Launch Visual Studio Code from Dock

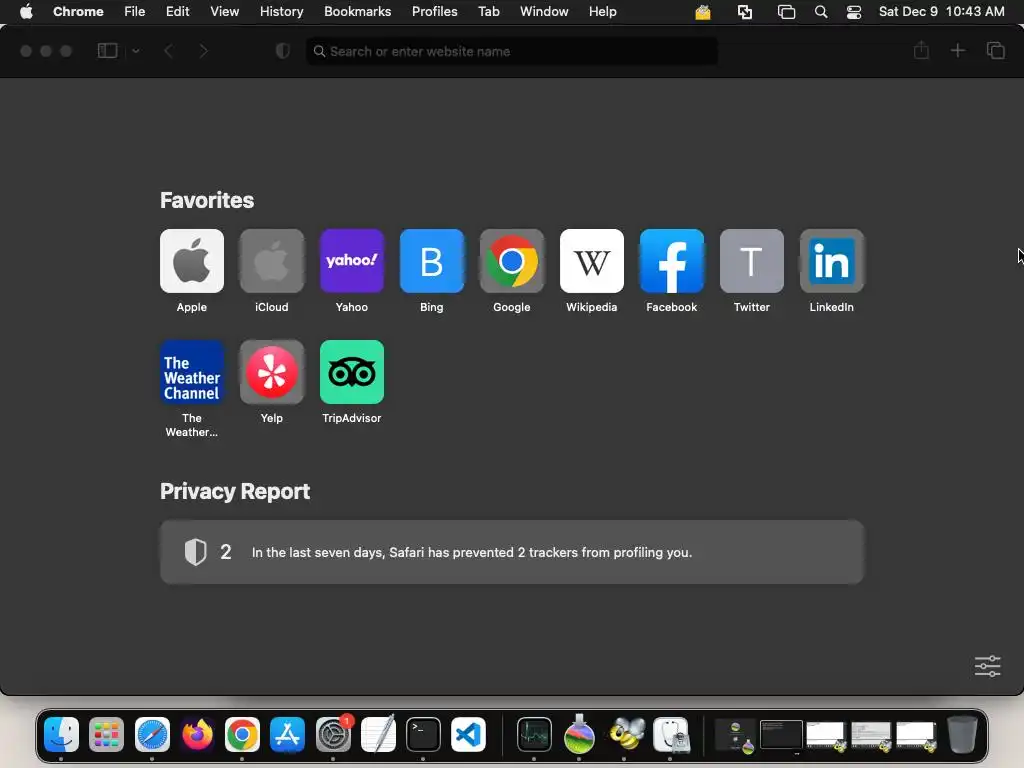(x=468, y=735)
